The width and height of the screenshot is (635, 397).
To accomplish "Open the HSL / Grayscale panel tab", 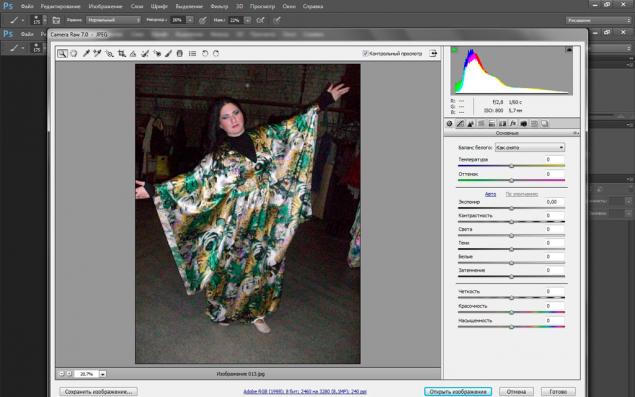I will pos(481,124).
